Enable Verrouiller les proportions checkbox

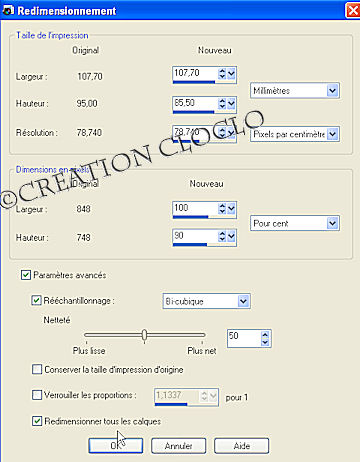pos(37,395)
